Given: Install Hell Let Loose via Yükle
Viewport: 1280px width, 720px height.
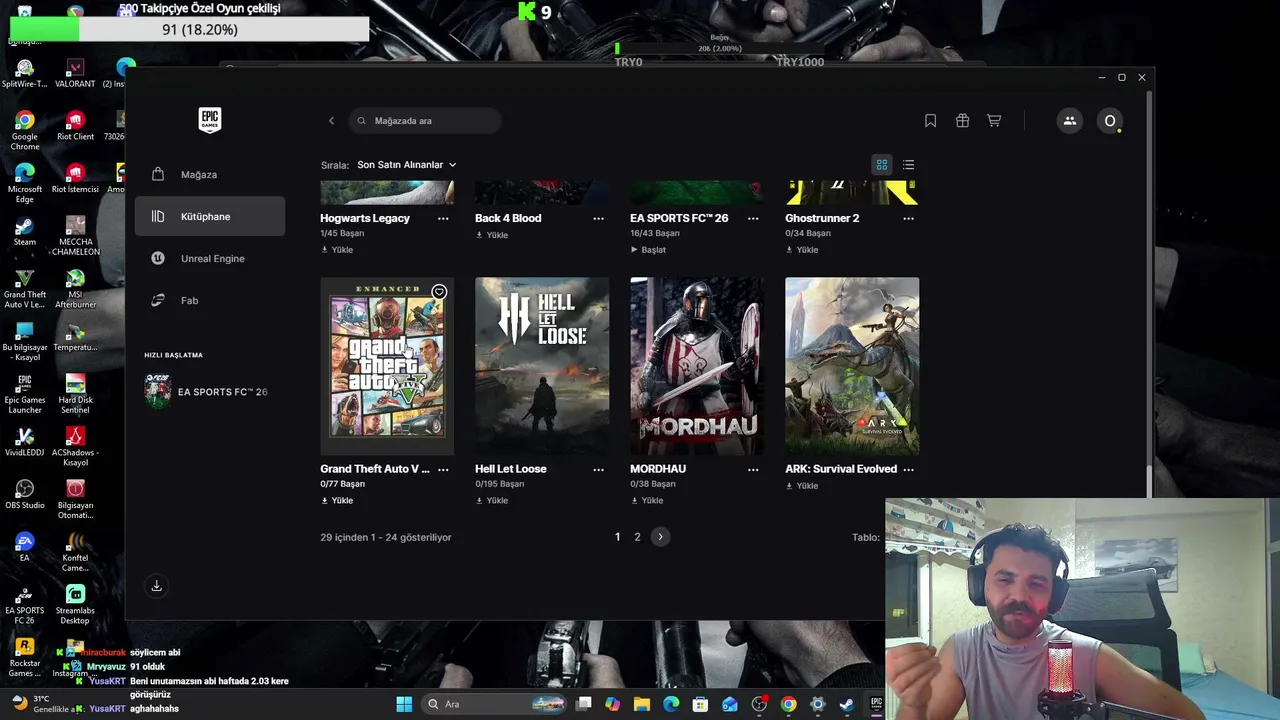Looking at the screenshot, I should [x=492, y=501].
